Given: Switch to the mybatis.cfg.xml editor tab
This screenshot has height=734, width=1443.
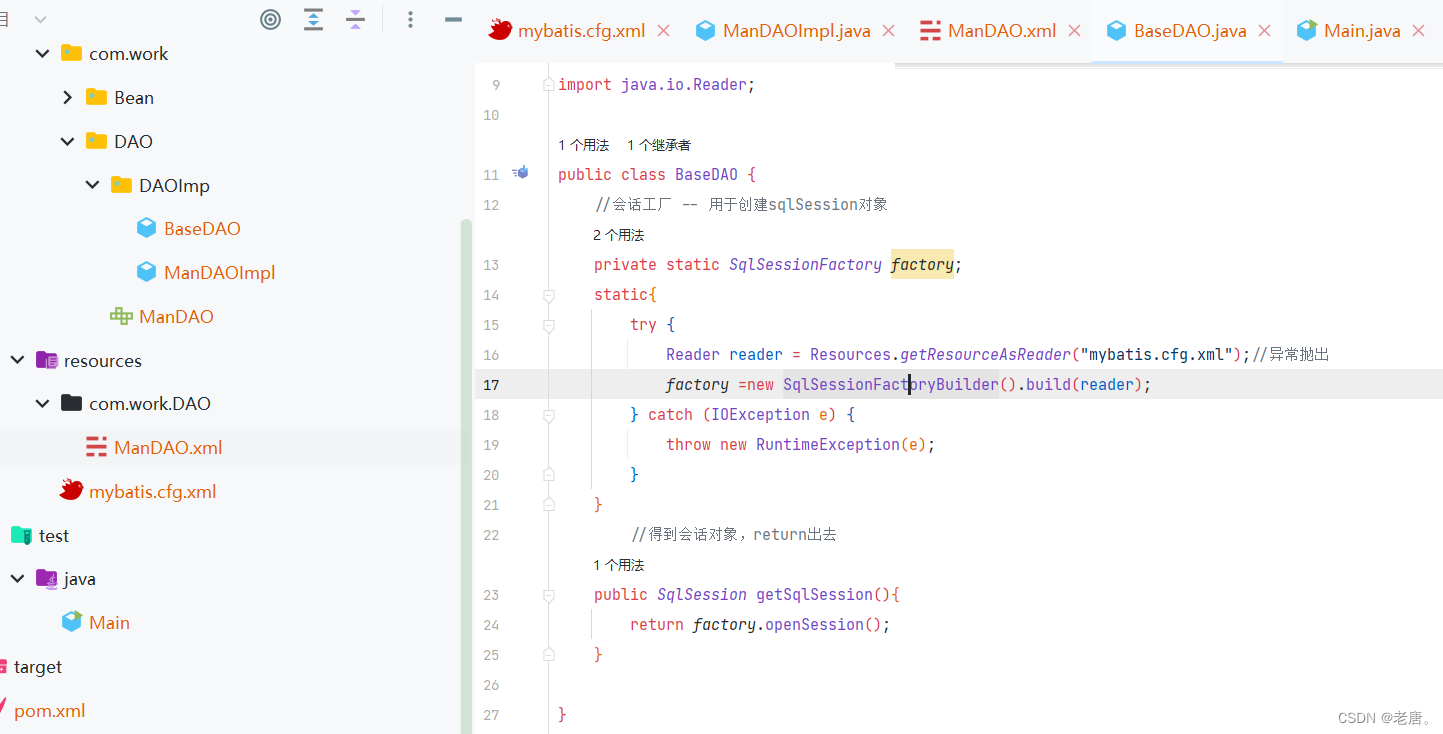Looking at the screenshot, I should [581, 31].
